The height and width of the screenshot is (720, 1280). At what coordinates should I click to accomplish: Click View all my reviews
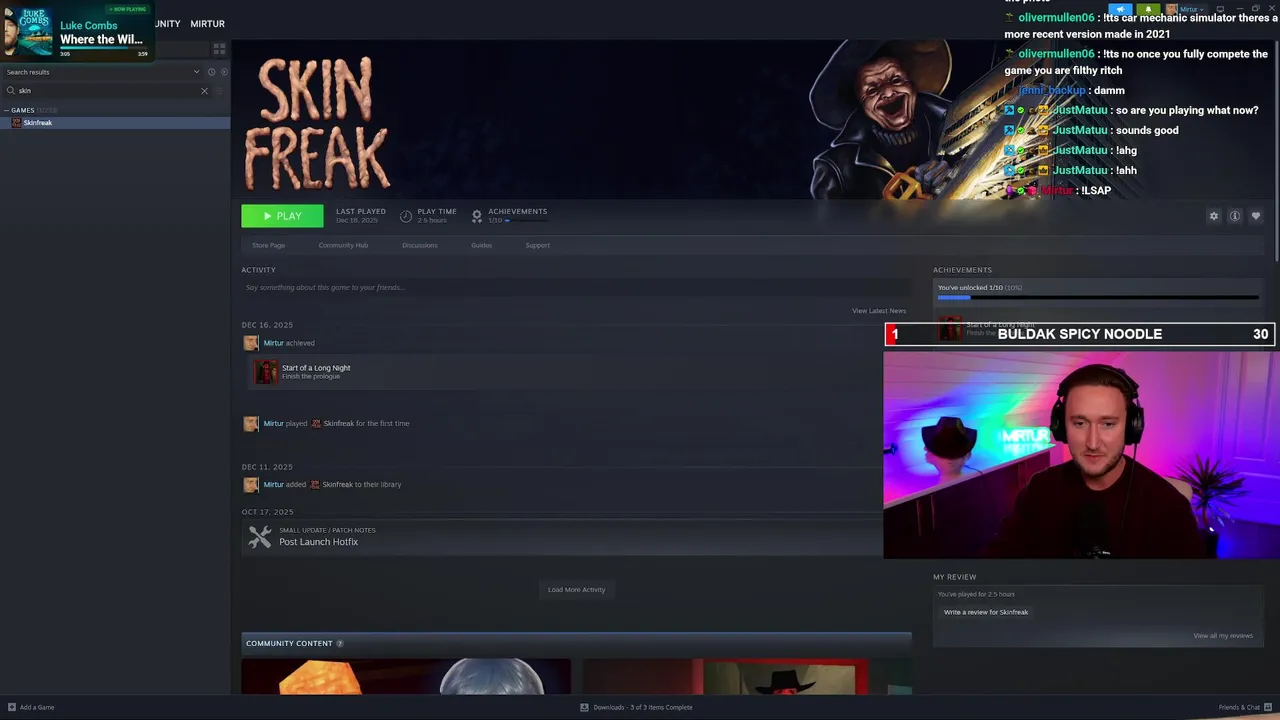click(1223, 636)
